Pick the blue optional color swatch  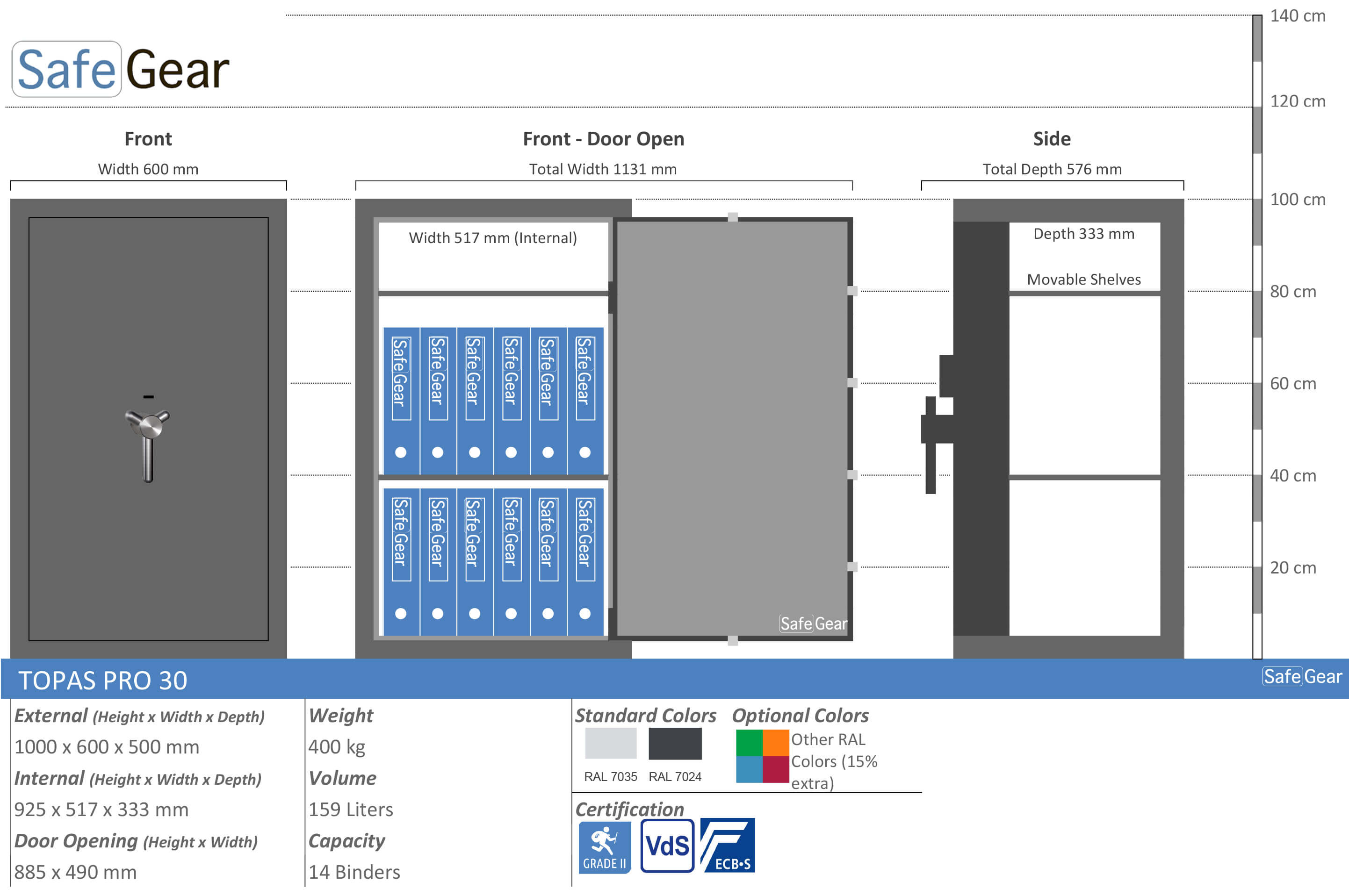[x=750, y=769]
